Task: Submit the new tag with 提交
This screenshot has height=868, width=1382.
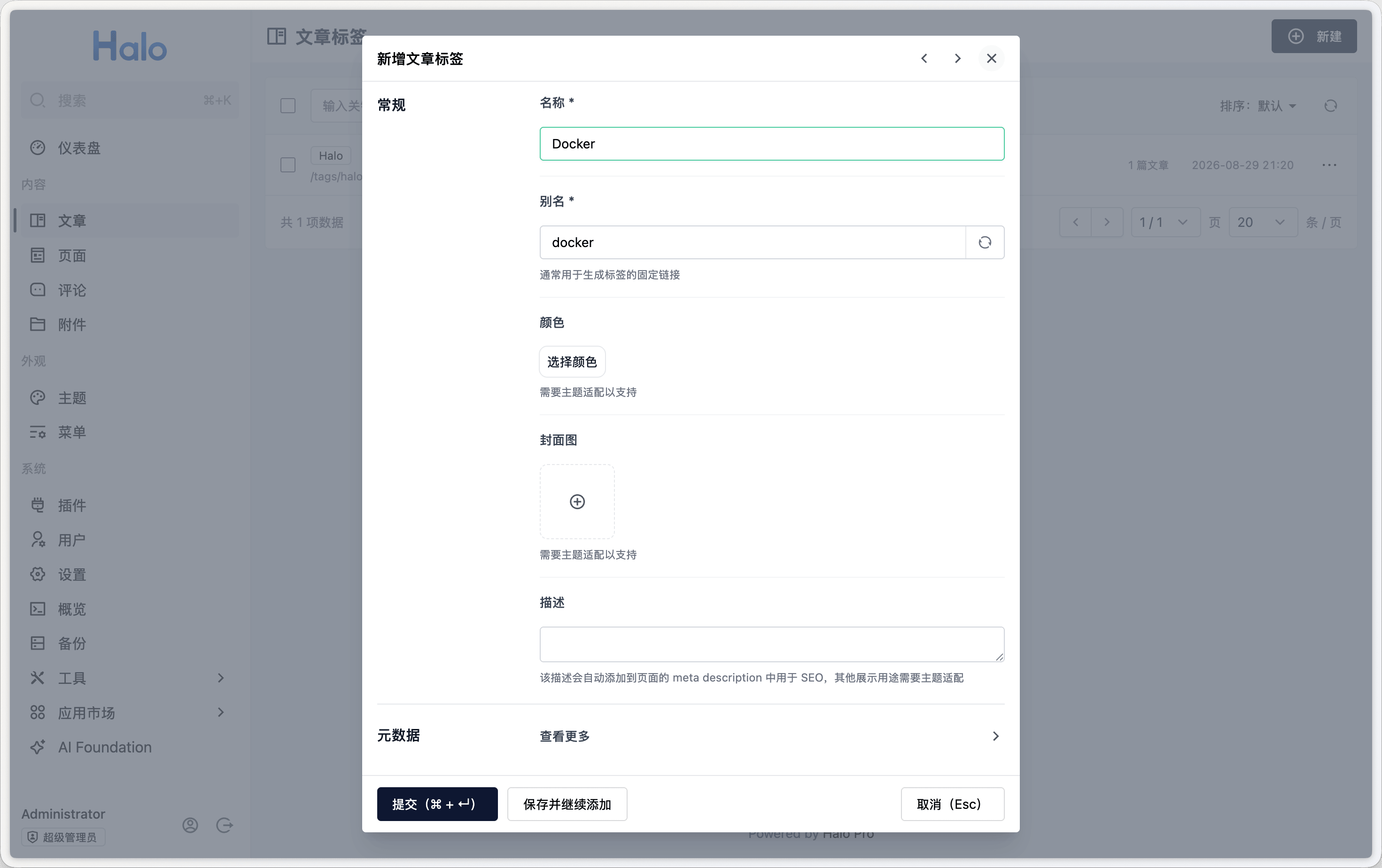Action: [x=437, y=804]
